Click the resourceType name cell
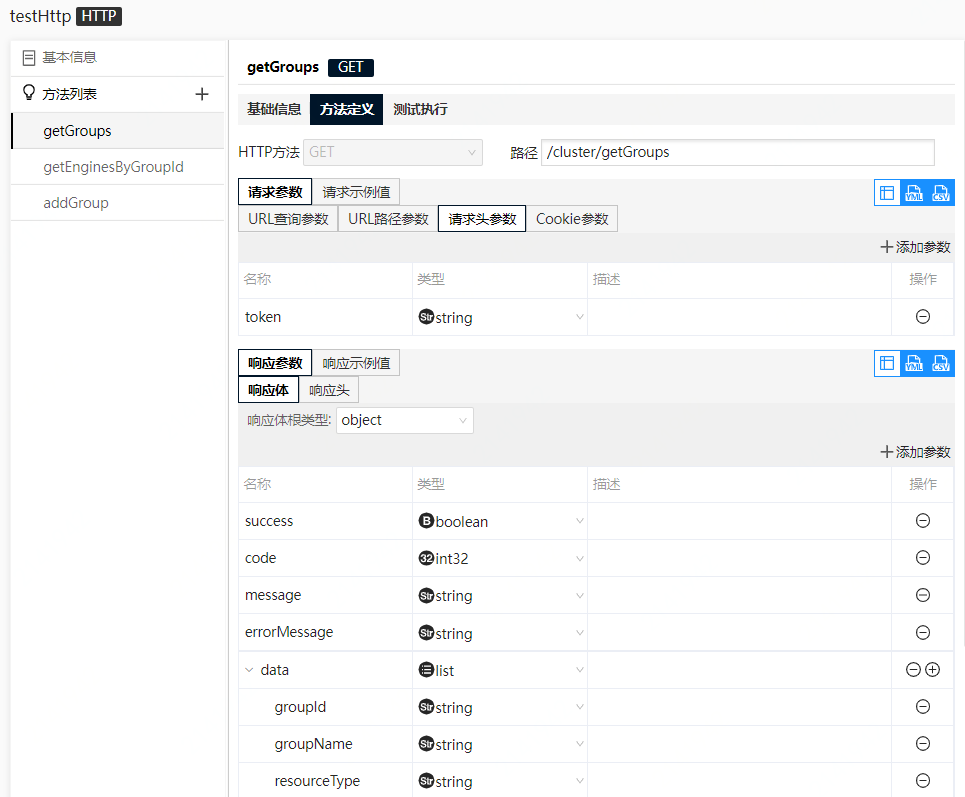Image resolution: width=965 pixels, height=797 pixels. (325, 781)
